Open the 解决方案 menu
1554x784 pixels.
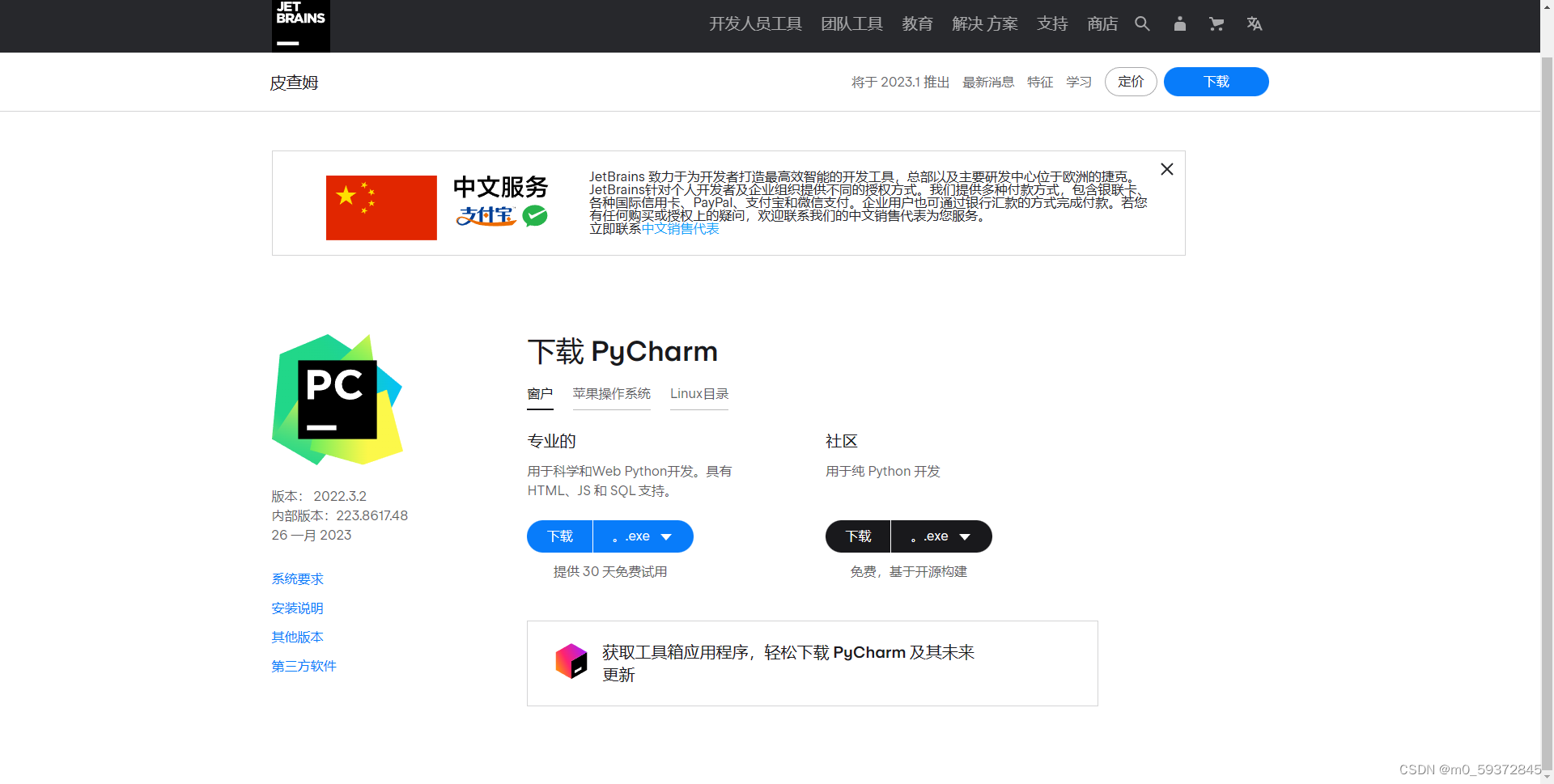click(985, 24)
